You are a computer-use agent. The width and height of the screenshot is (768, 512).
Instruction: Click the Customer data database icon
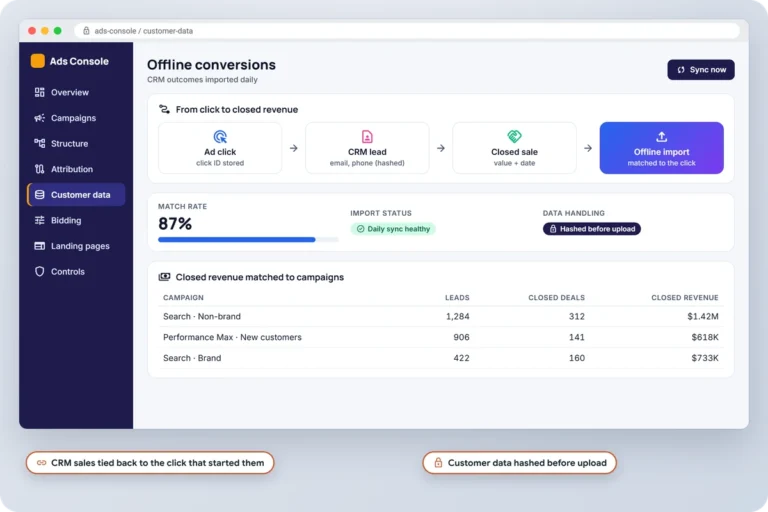pos(40,195)
